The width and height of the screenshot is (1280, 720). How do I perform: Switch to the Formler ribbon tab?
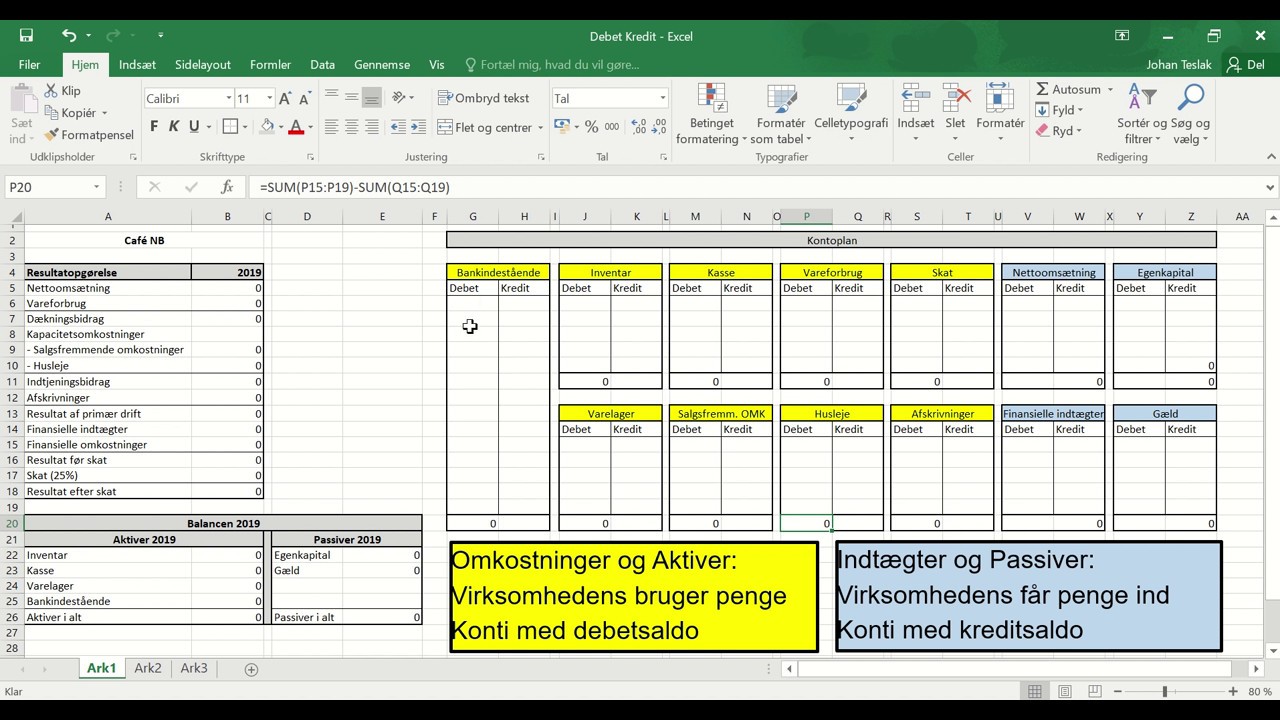270,64
